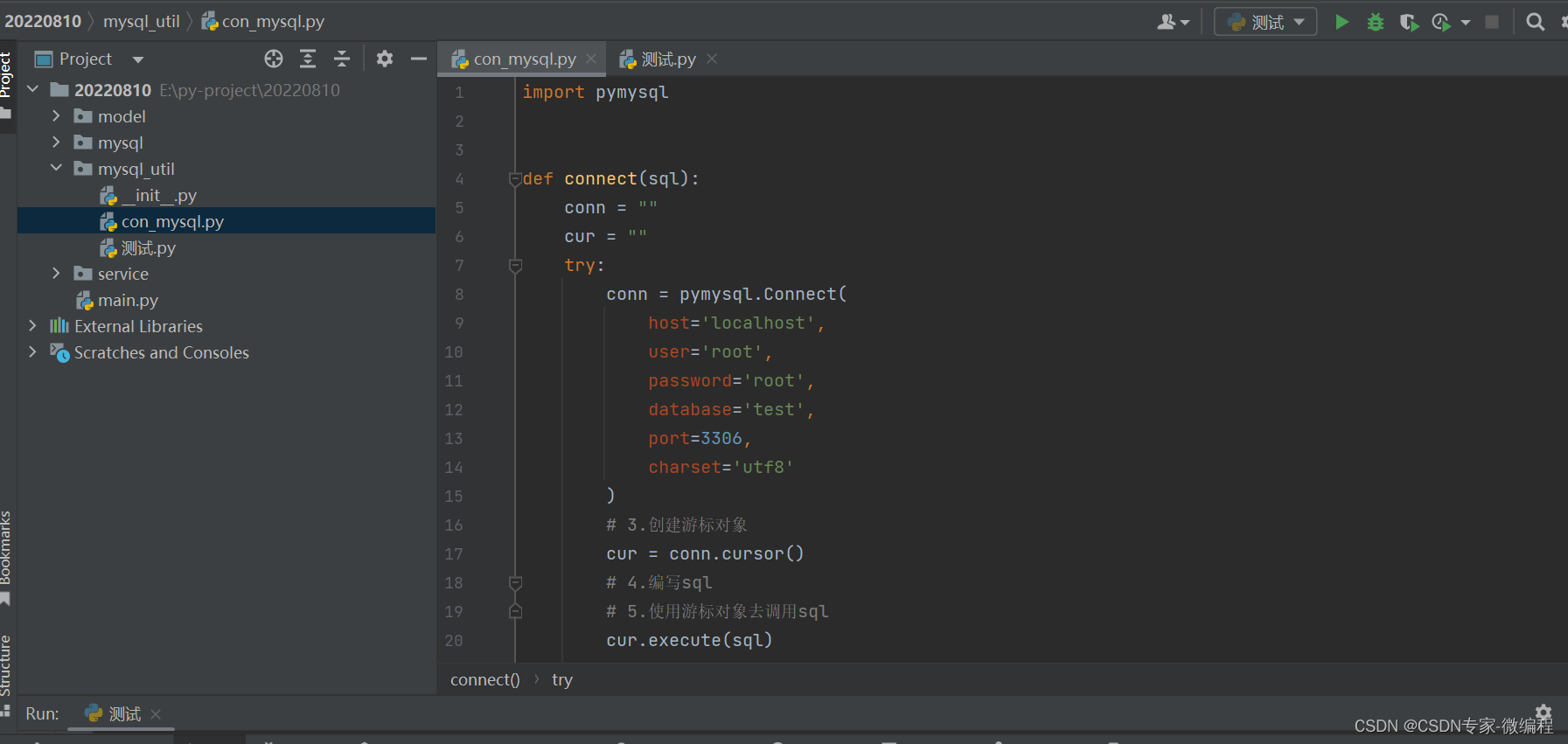Expand External Libraries node
This screenshot has height=744, width=1568.
pyautogui.click(x=33, y=325)
